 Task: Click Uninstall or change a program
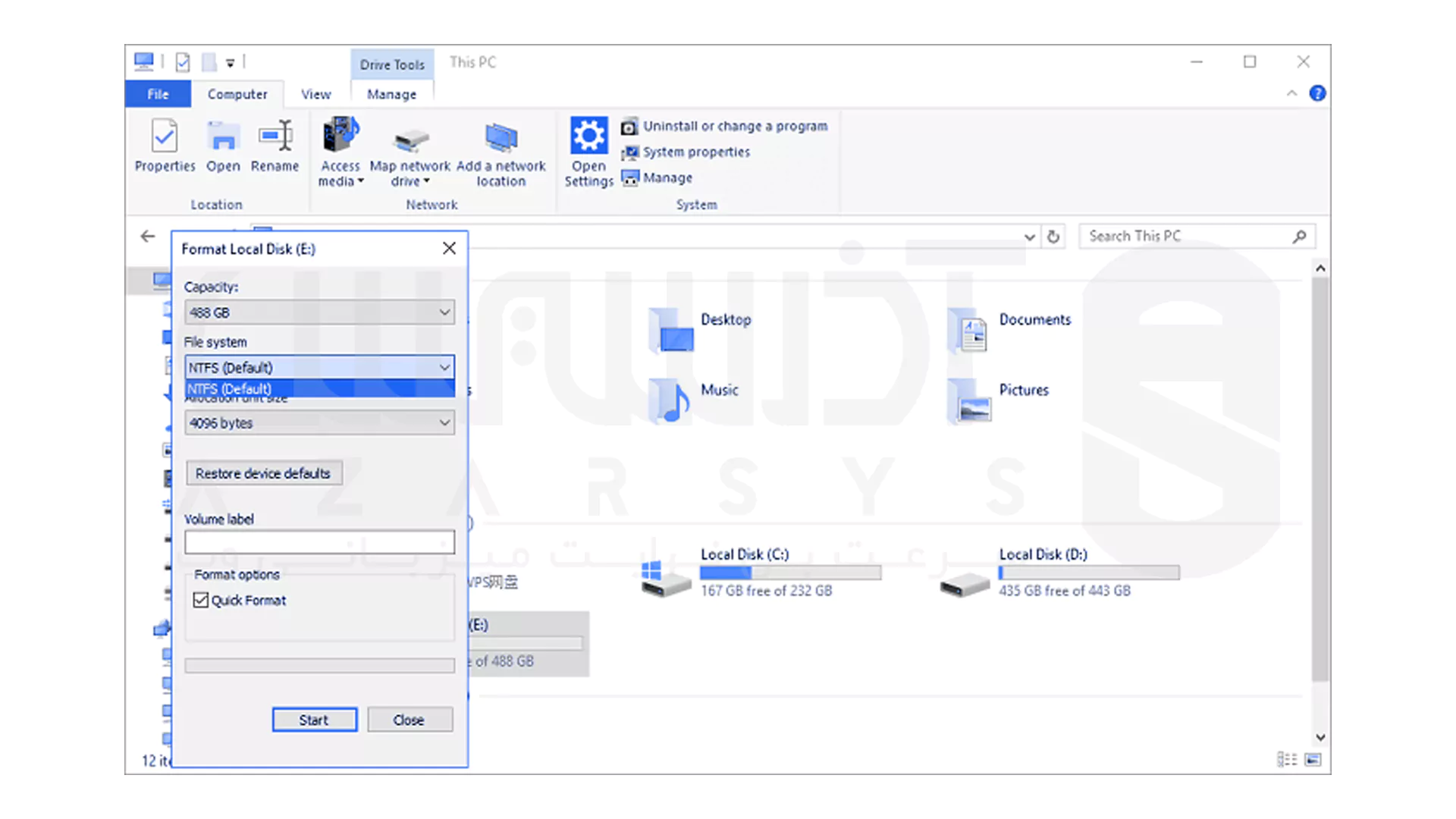(734, 127)
